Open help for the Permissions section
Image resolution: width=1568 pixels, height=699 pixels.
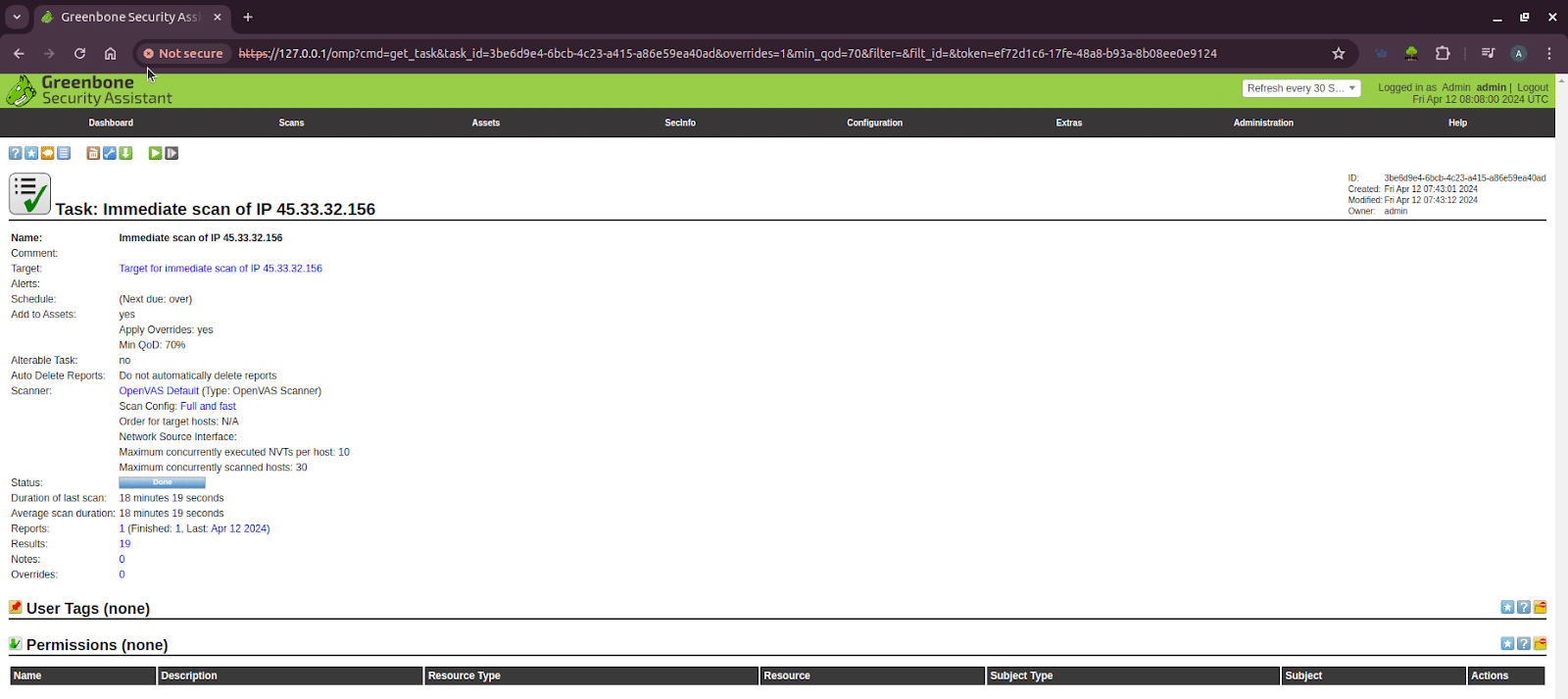(x=1524, y=643)
